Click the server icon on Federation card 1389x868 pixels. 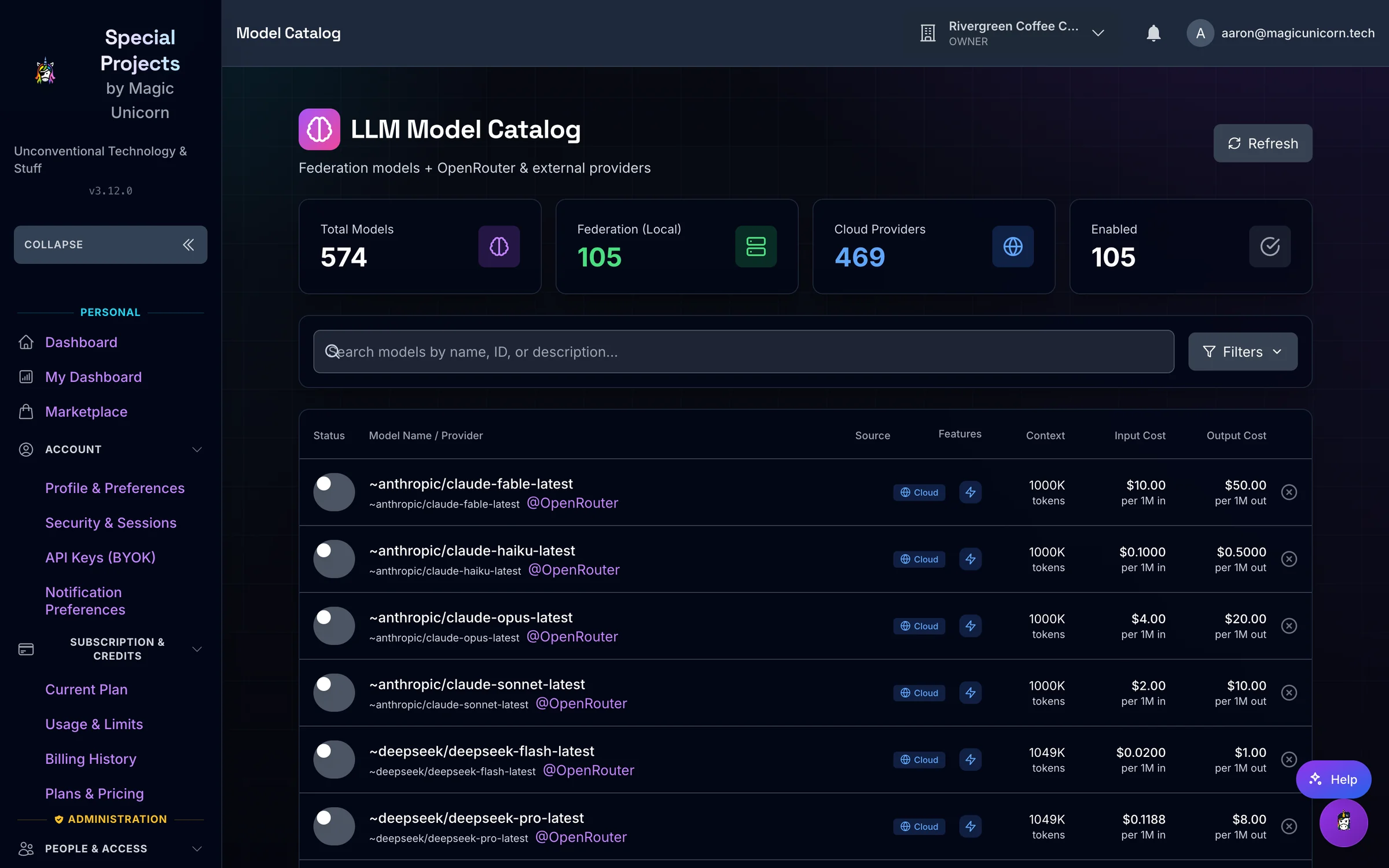(x=756, y=247)
